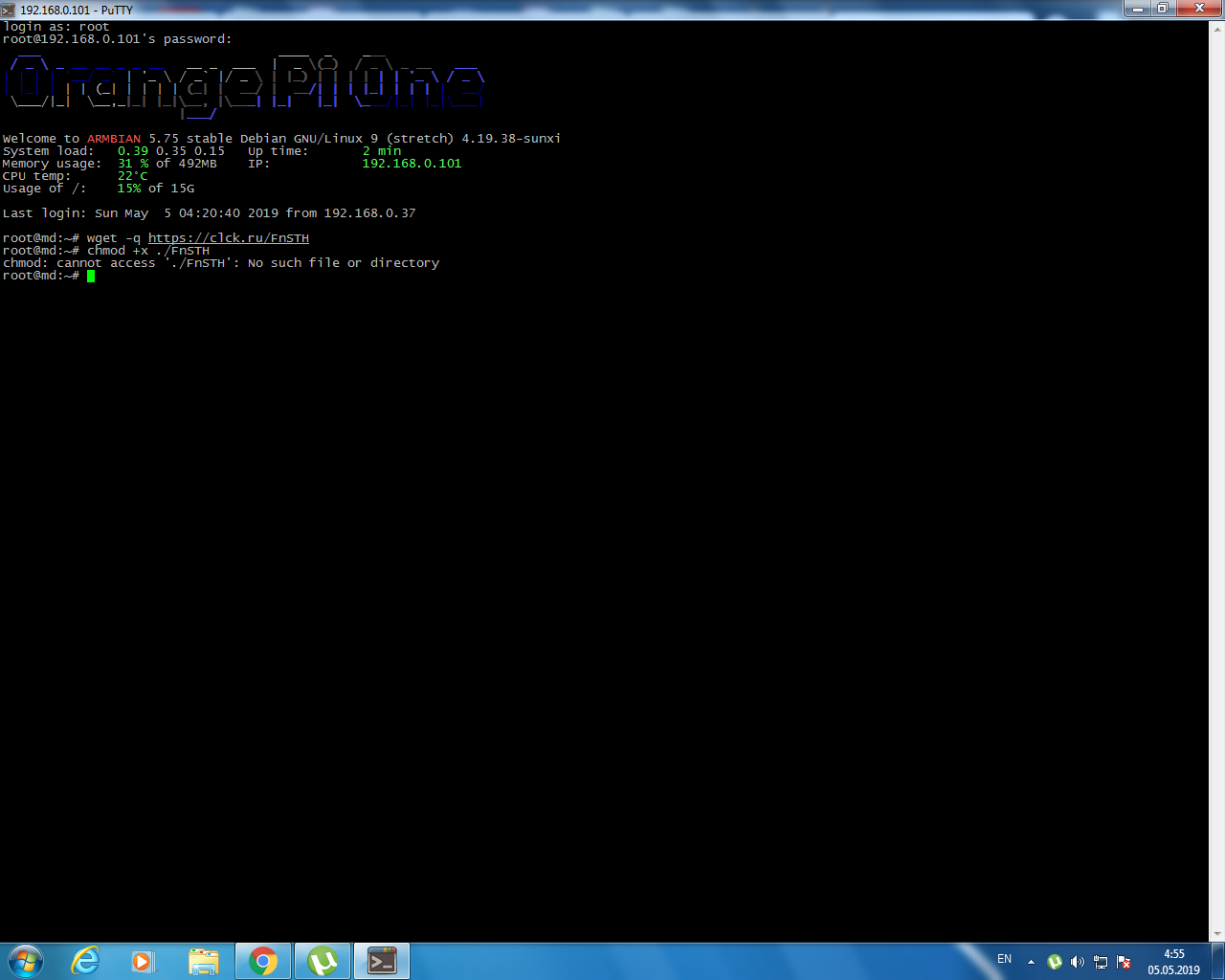The image size is (1225, 980).
Task: Click the terminal scrollbar up arrow
Action: pos(1217,29)
